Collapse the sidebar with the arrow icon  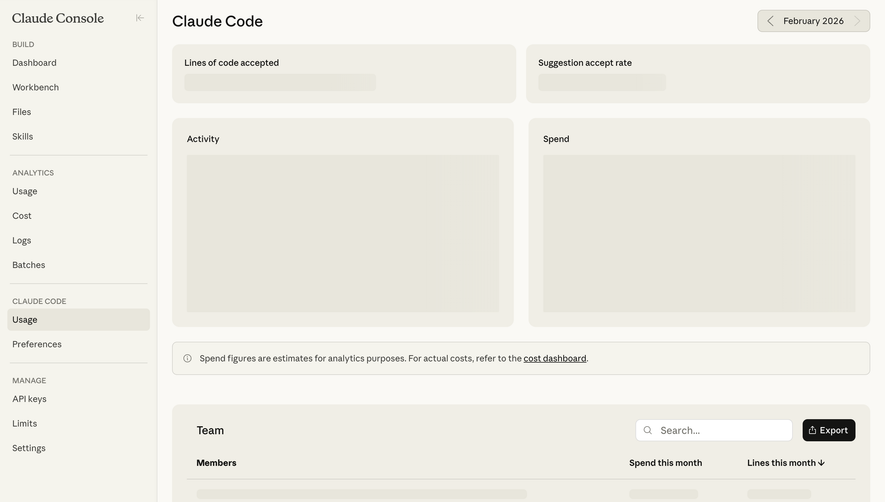point(140,18)
